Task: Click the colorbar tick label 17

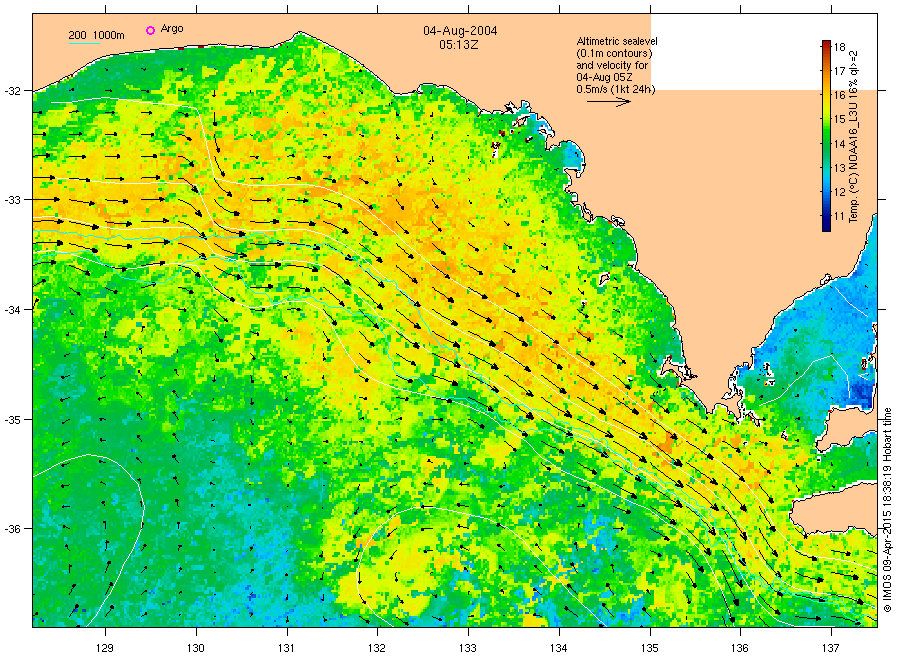Action: tap(839, 71)
